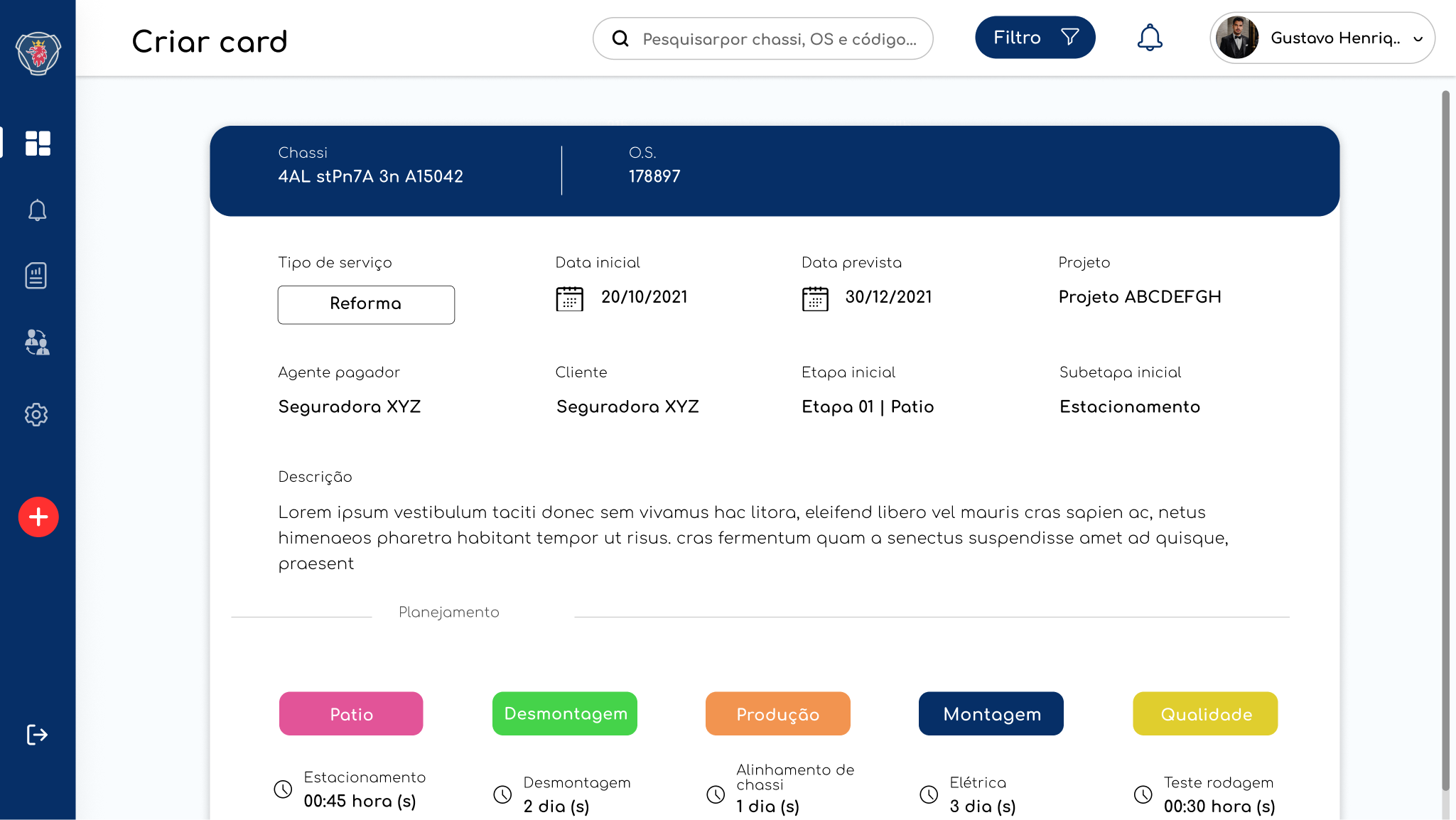Click the Scania logo at top left
Viewport: 1456px width, 820px height.
[38, 53]
